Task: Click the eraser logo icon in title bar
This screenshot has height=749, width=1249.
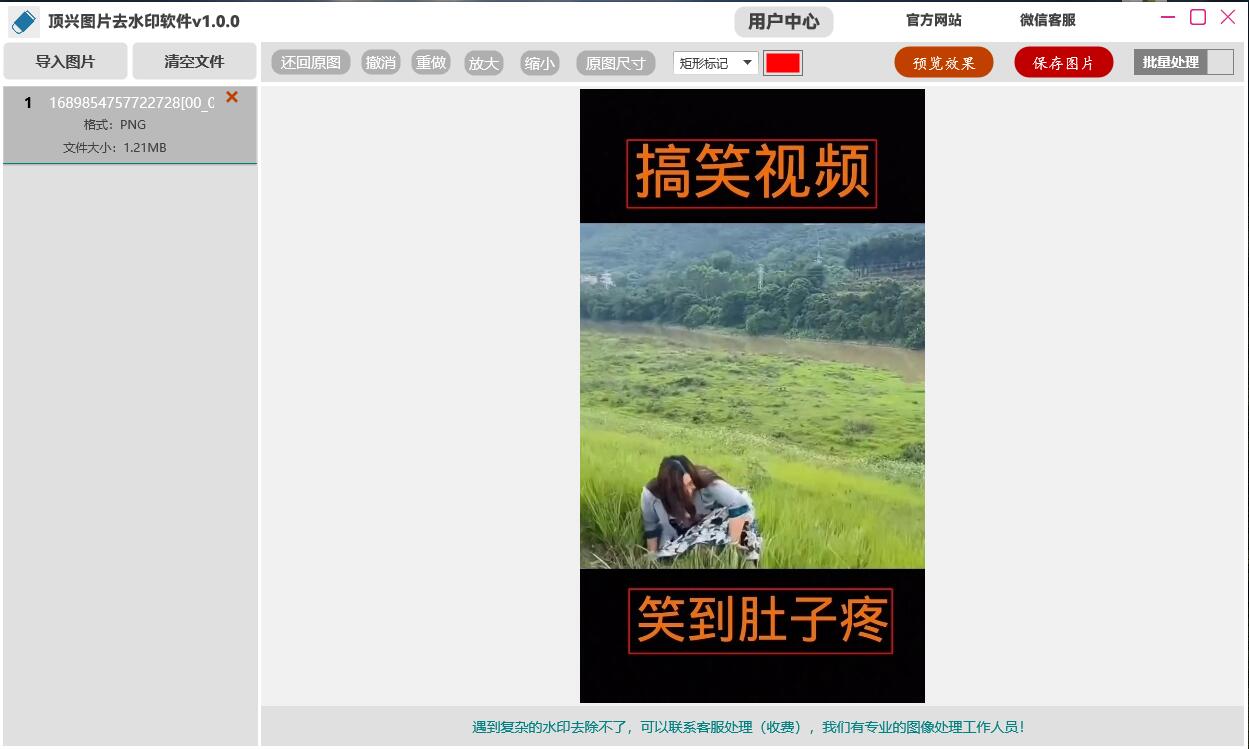Action: coord(22,20)
